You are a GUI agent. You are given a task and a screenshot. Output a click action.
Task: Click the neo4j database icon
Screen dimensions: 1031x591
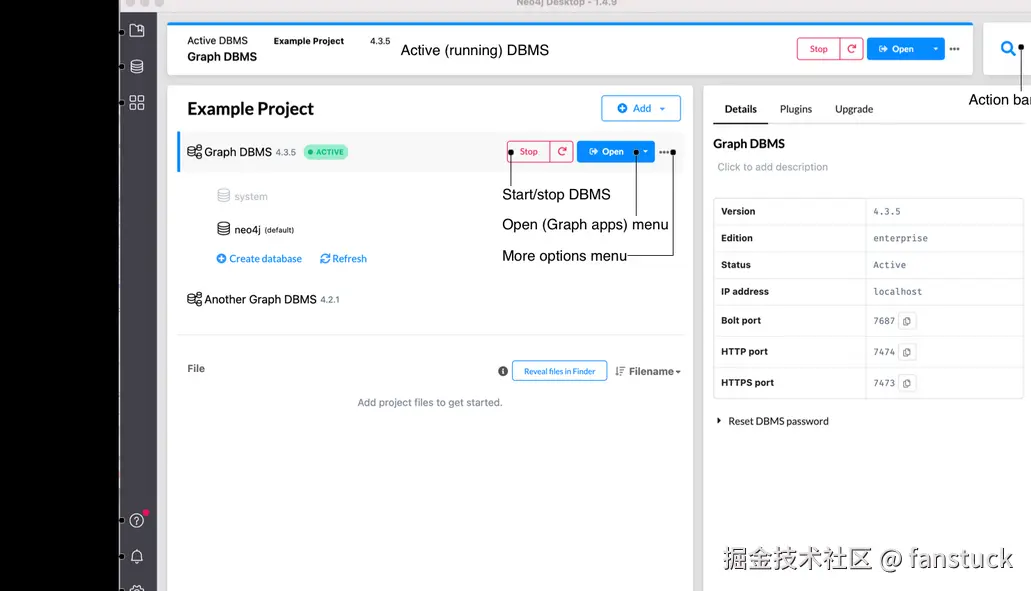tap(224, 229)
